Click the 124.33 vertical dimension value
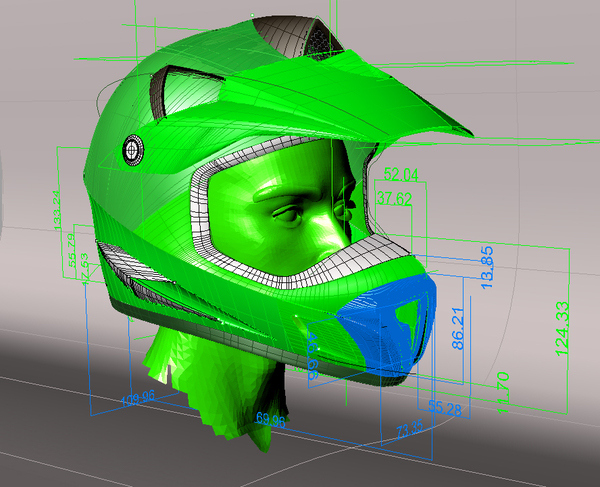This screenshot has height=487, width=600. click(561, 329)
